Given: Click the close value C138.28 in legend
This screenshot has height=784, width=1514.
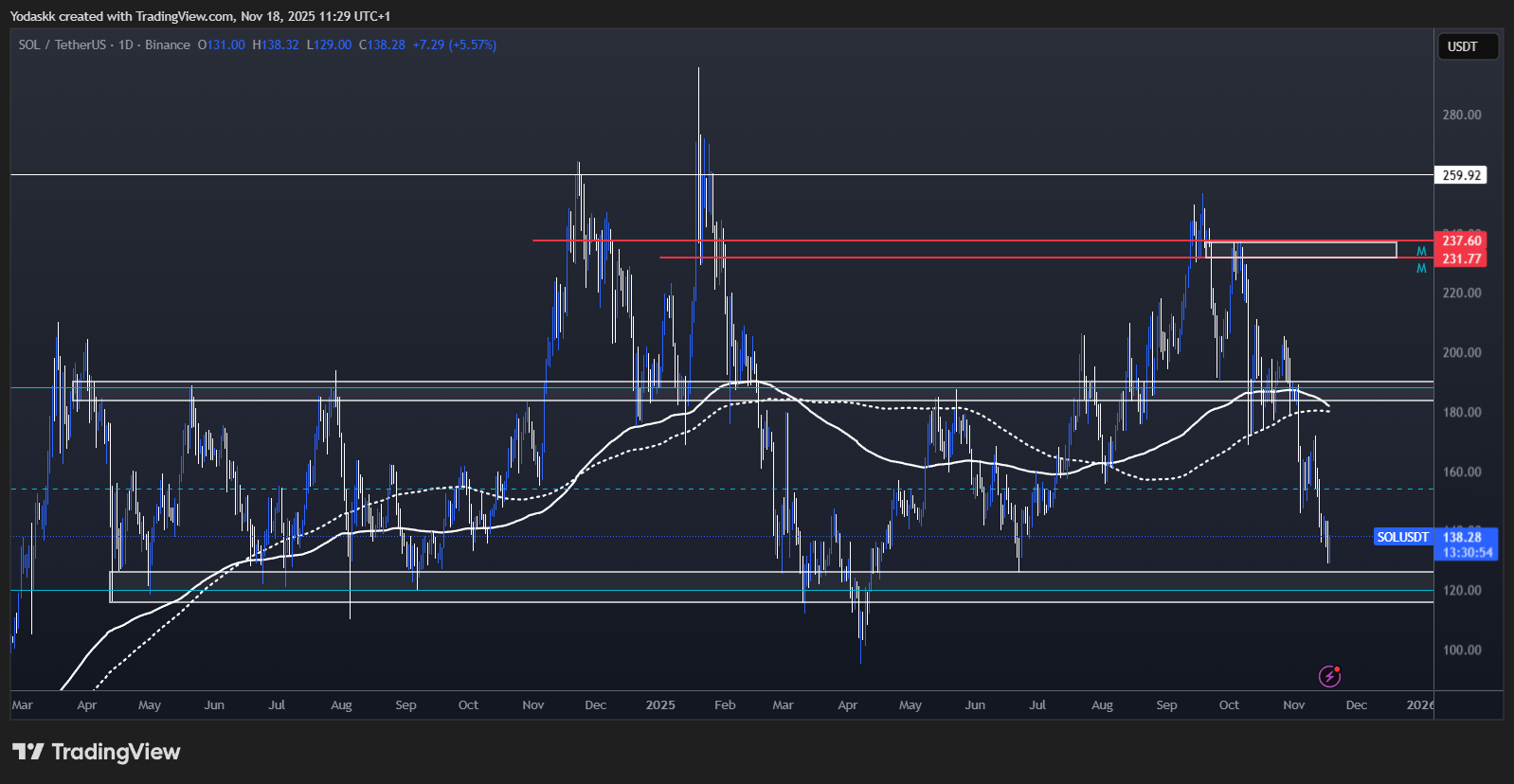Looking at the screenshot, I should click(x=382, y=45).
